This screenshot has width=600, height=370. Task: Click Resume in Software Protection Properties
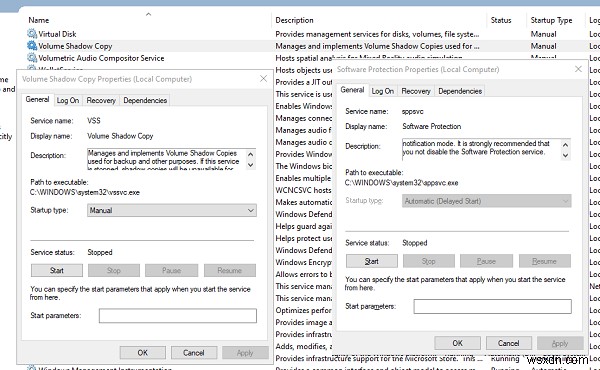click(x=545, y=261)
